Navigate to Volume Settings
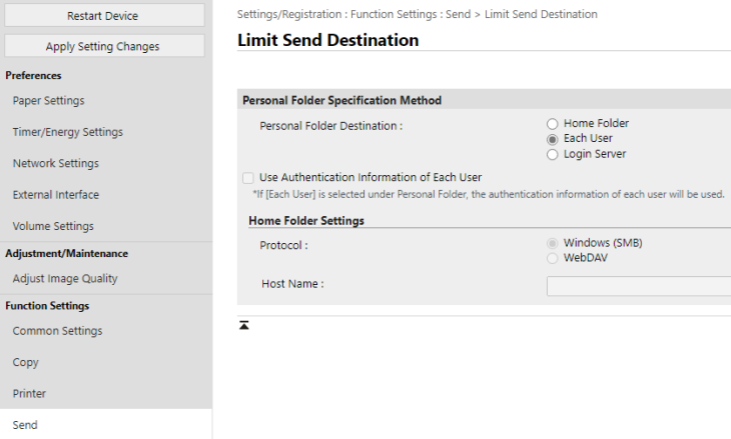 click(x=53, y=226)
